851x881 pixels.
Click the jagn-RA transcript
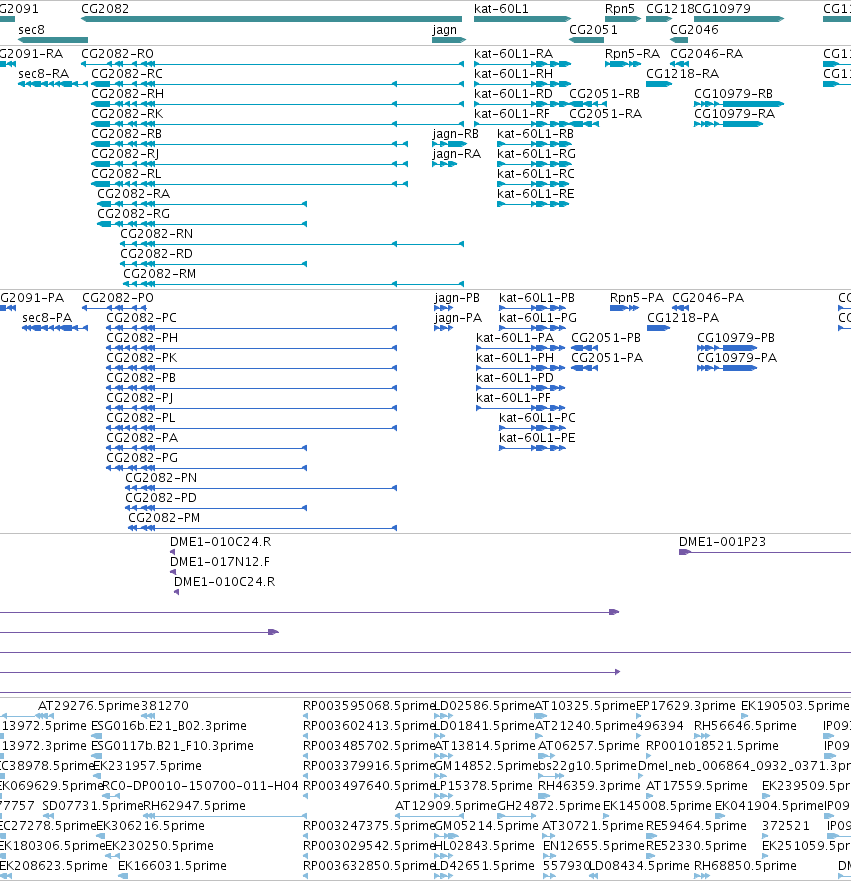(x=444, y=164)
